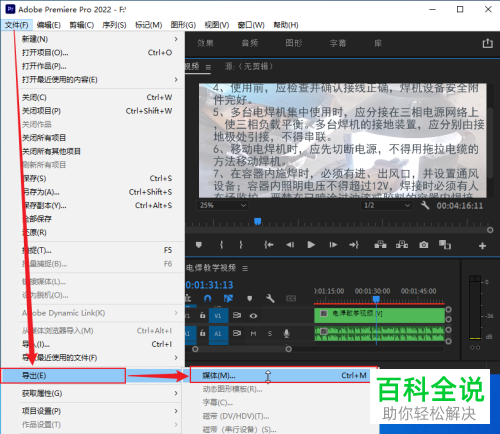Export frame with the camera icon
500x434 pixels.
point(424,245)
